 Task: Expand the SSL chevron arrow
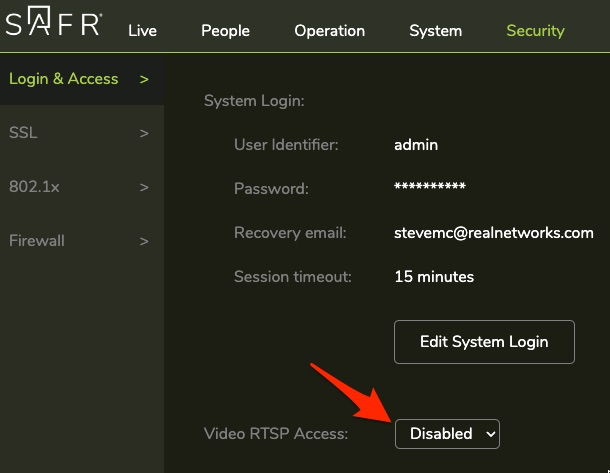coord(144,133)
